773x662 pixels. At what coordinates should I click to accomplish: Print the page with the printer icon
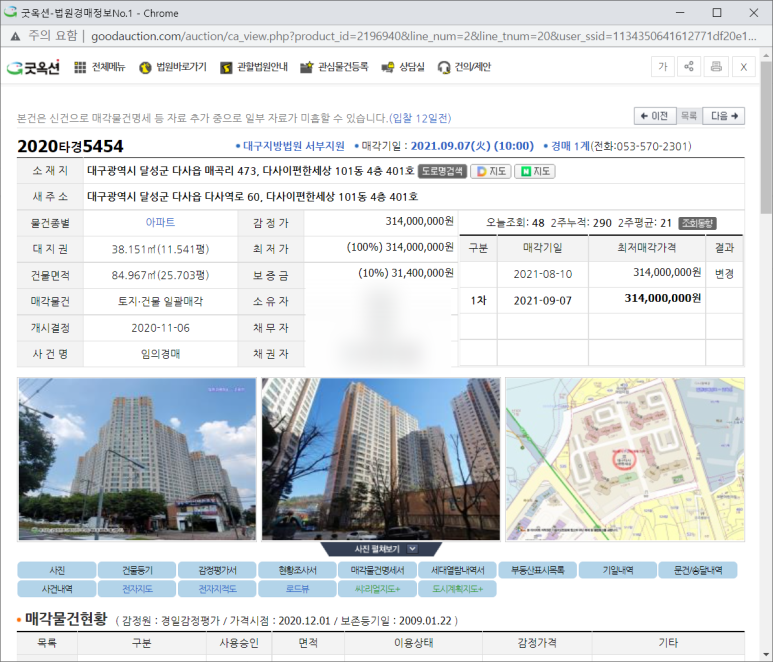(x=715, y=67)
